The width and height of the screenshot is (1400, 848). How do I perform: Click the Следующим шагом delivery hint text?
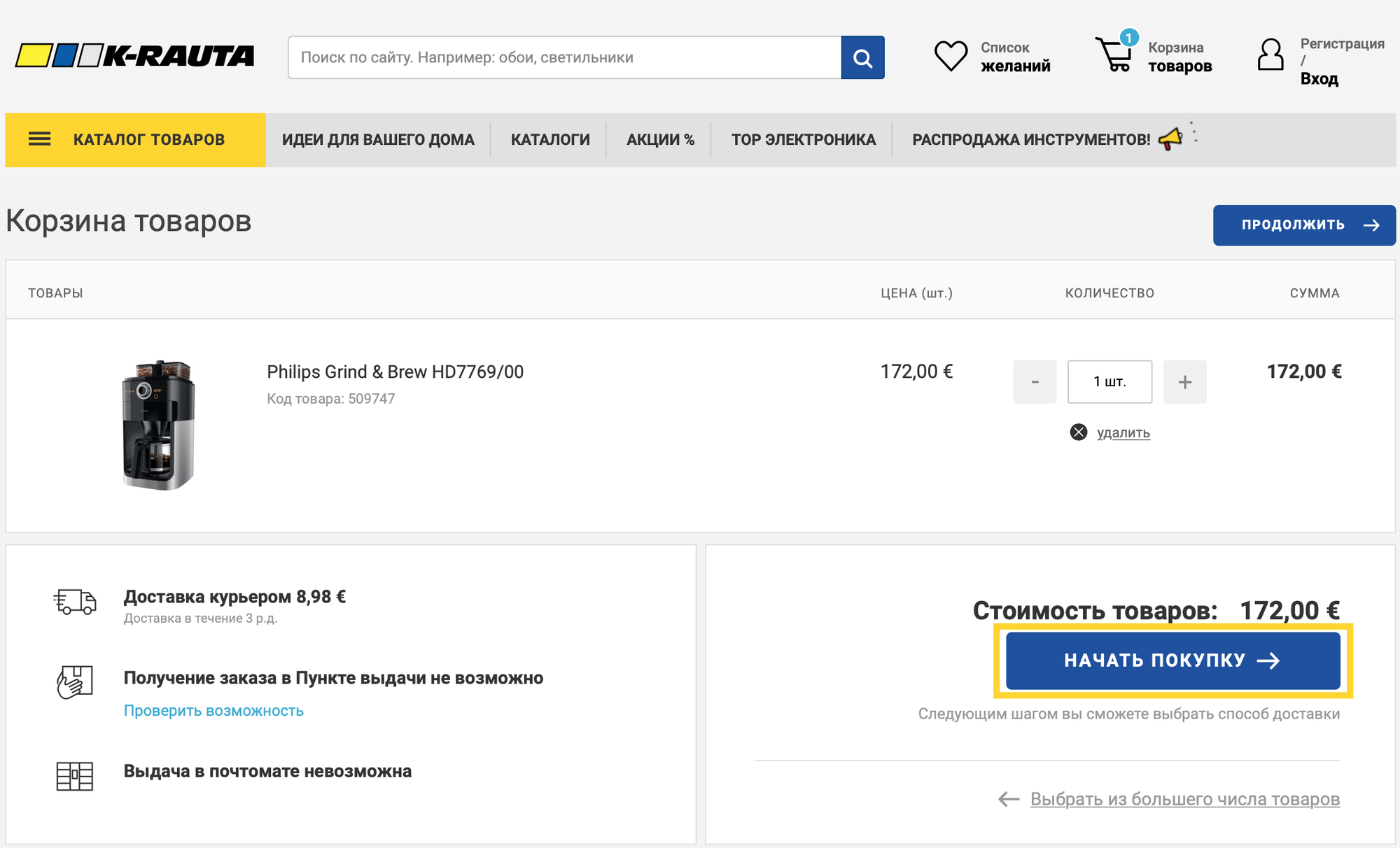1129,714
